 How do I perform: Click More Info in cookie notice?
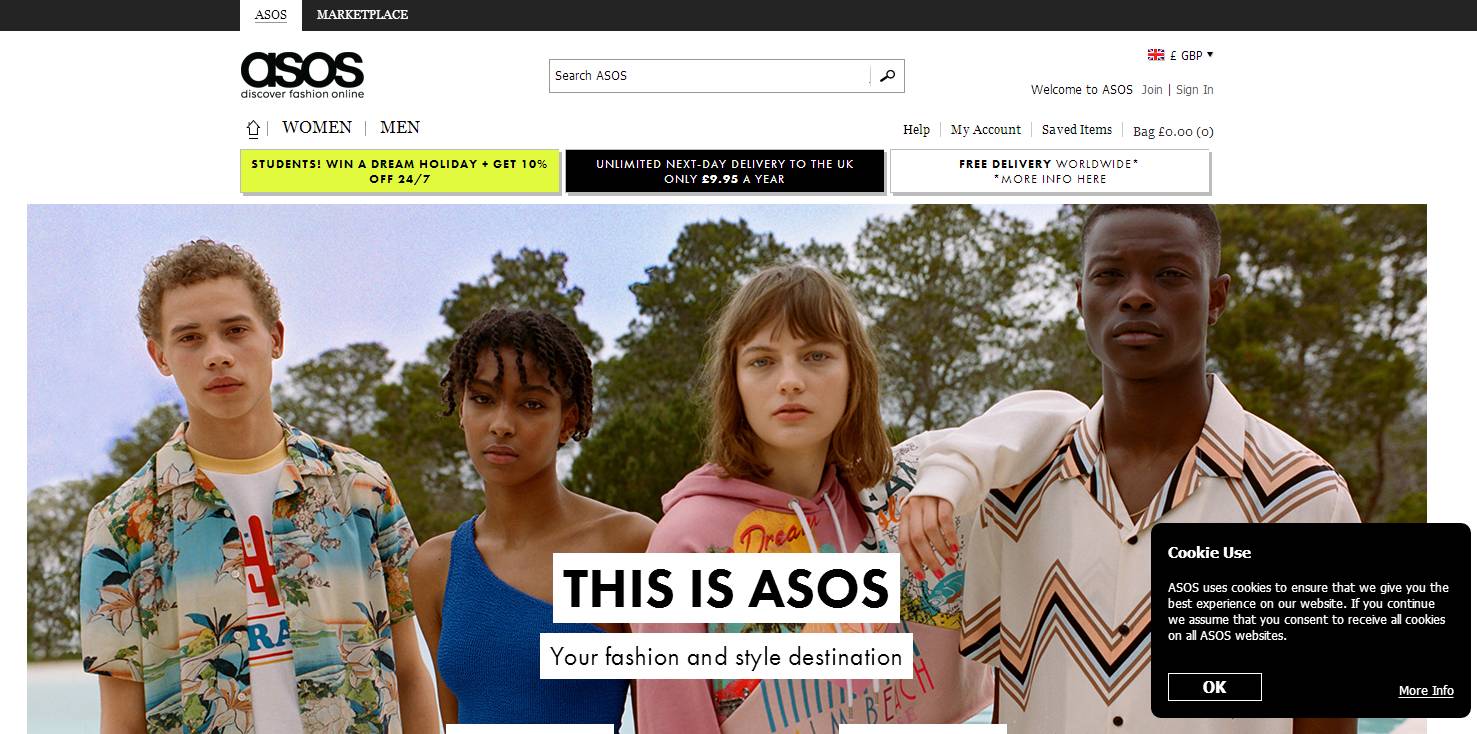coord(1426,691)
